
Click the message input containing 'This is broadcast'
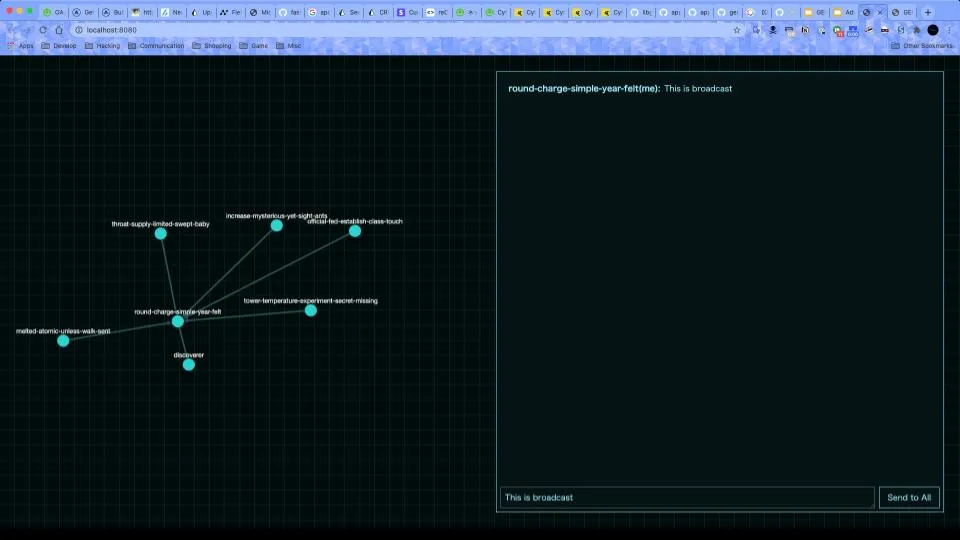click(x=686, y=497)
